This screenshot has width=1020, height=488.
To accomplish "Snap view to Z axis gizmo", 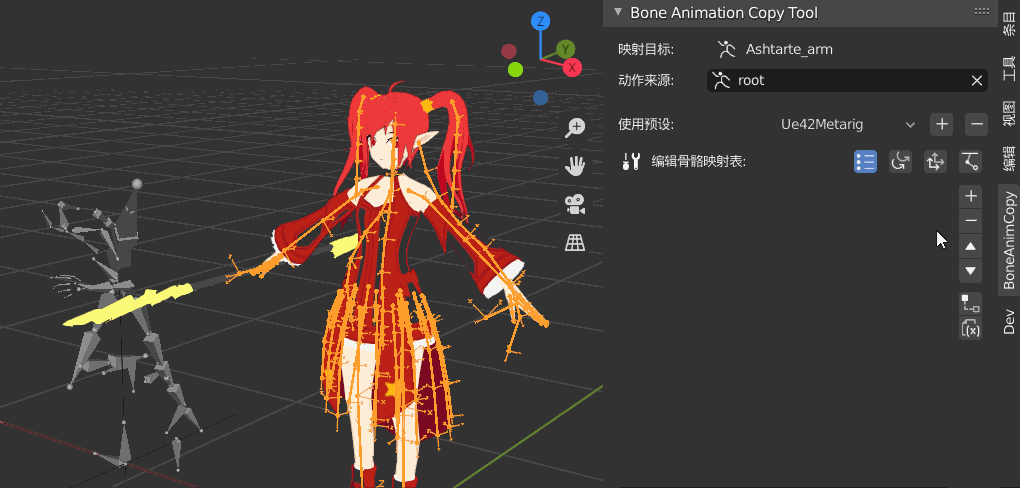I will coord(540,21).
